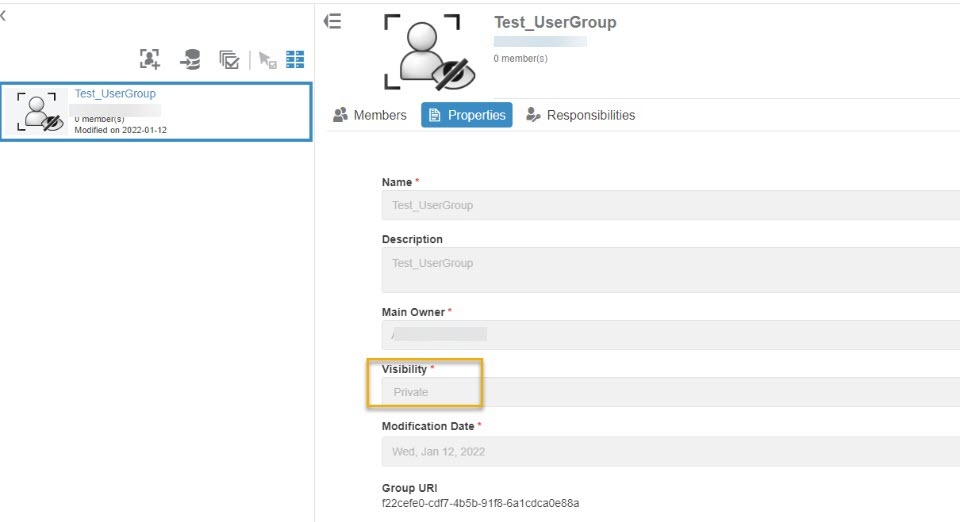The width and height of the screenshot is (960, 522).
Task: Click the Modification Date field
Action: pos(670,451)
